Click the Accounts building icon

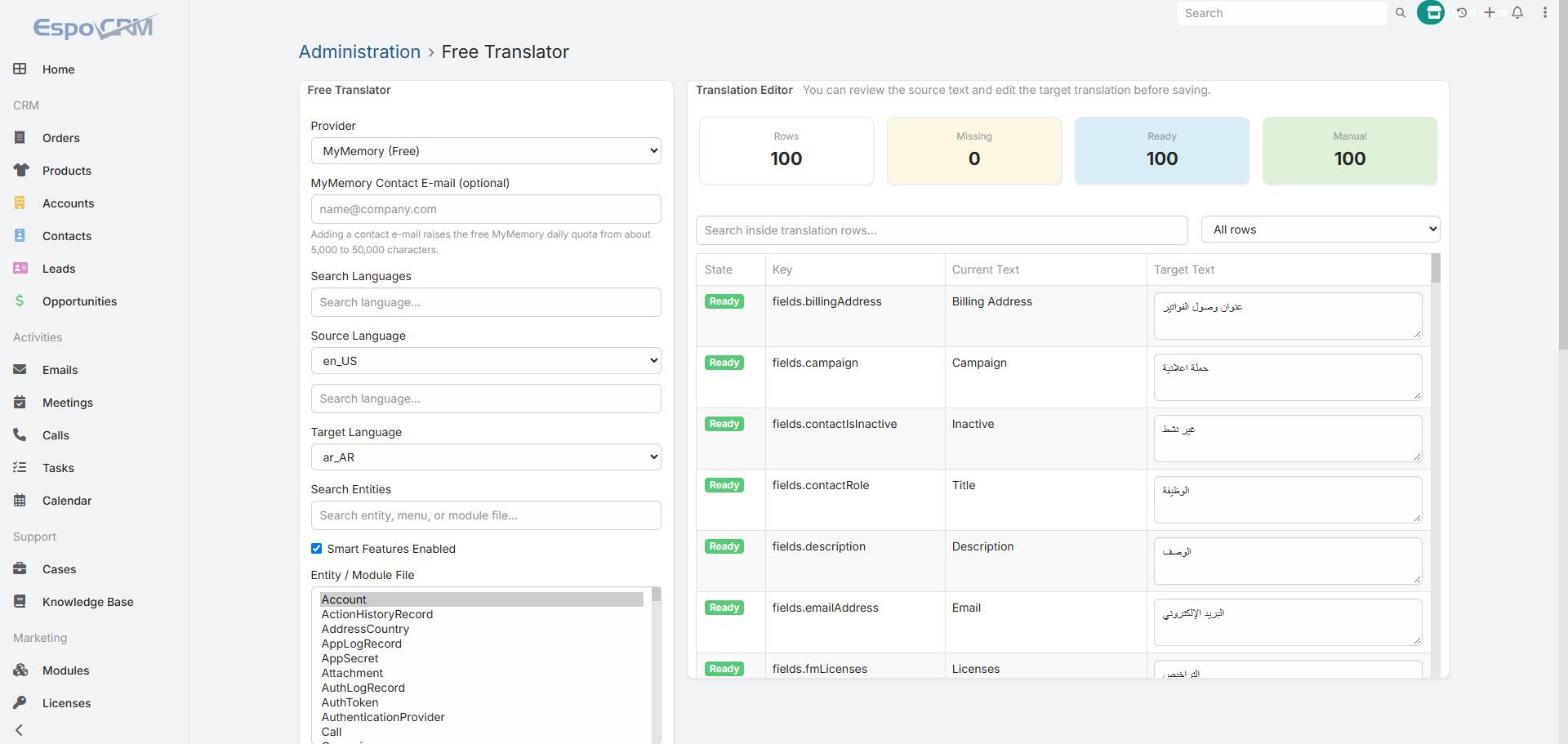(x=19, y=203)
